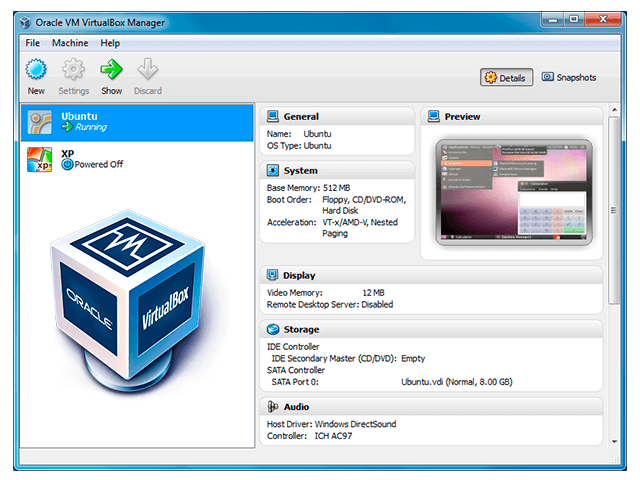Click the XP VM logo icon
This screenshot has height=480, width=640.
tap(40, 160)
